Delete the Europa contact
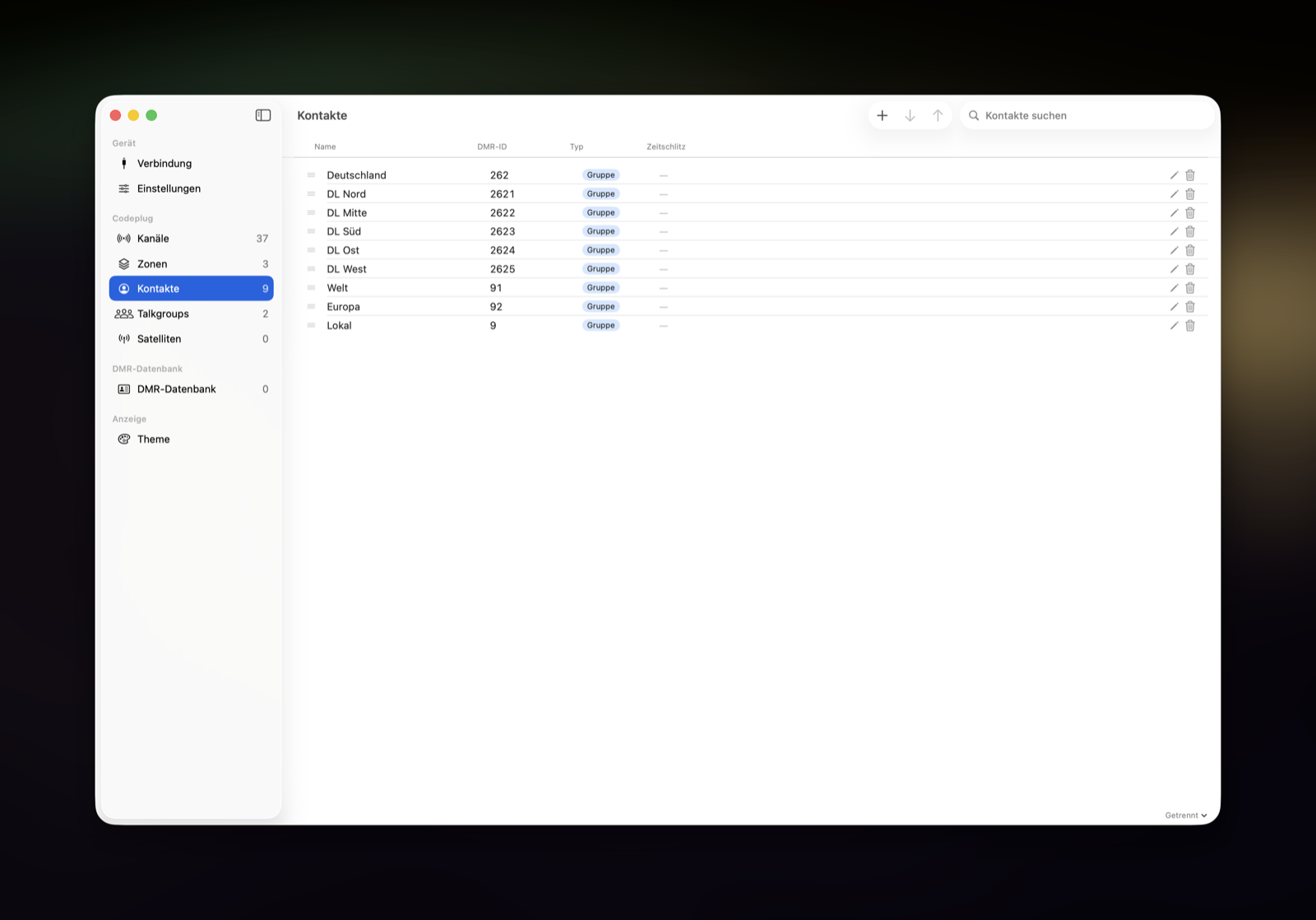Viewport: 1316px width, 920px height. (x=1190, y=307)
